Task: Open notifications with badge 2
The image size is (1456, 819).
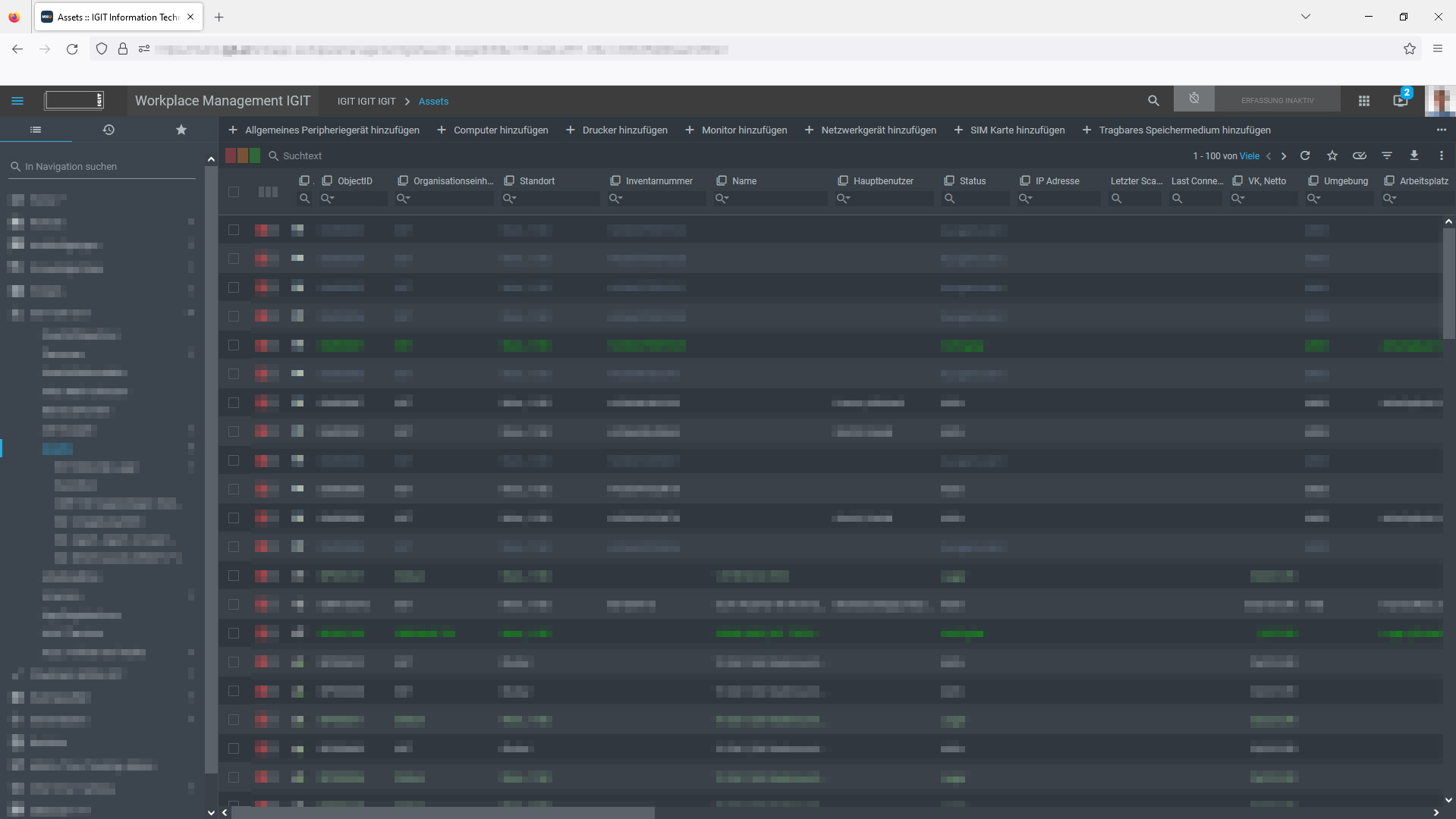Action: click(1401, 100)
